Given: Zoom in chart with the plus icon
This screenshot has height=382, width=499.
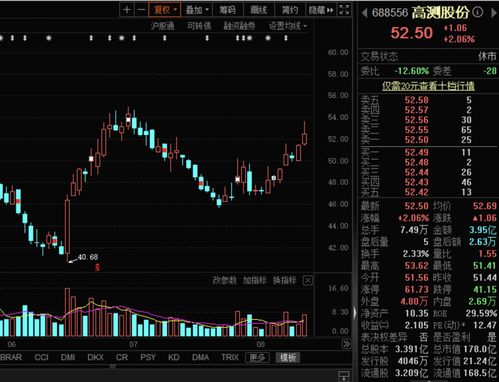Looking at the screenshot, I should [x=127, y=10].
